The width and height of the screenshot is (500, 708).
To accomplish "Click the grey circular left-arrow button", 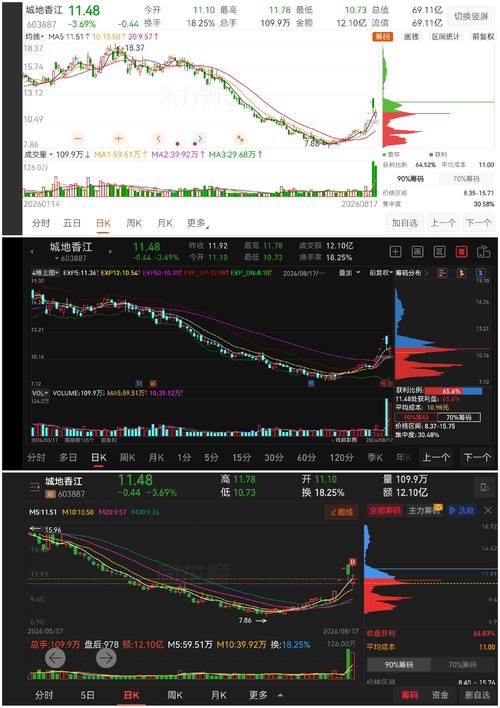I will 56,658.
